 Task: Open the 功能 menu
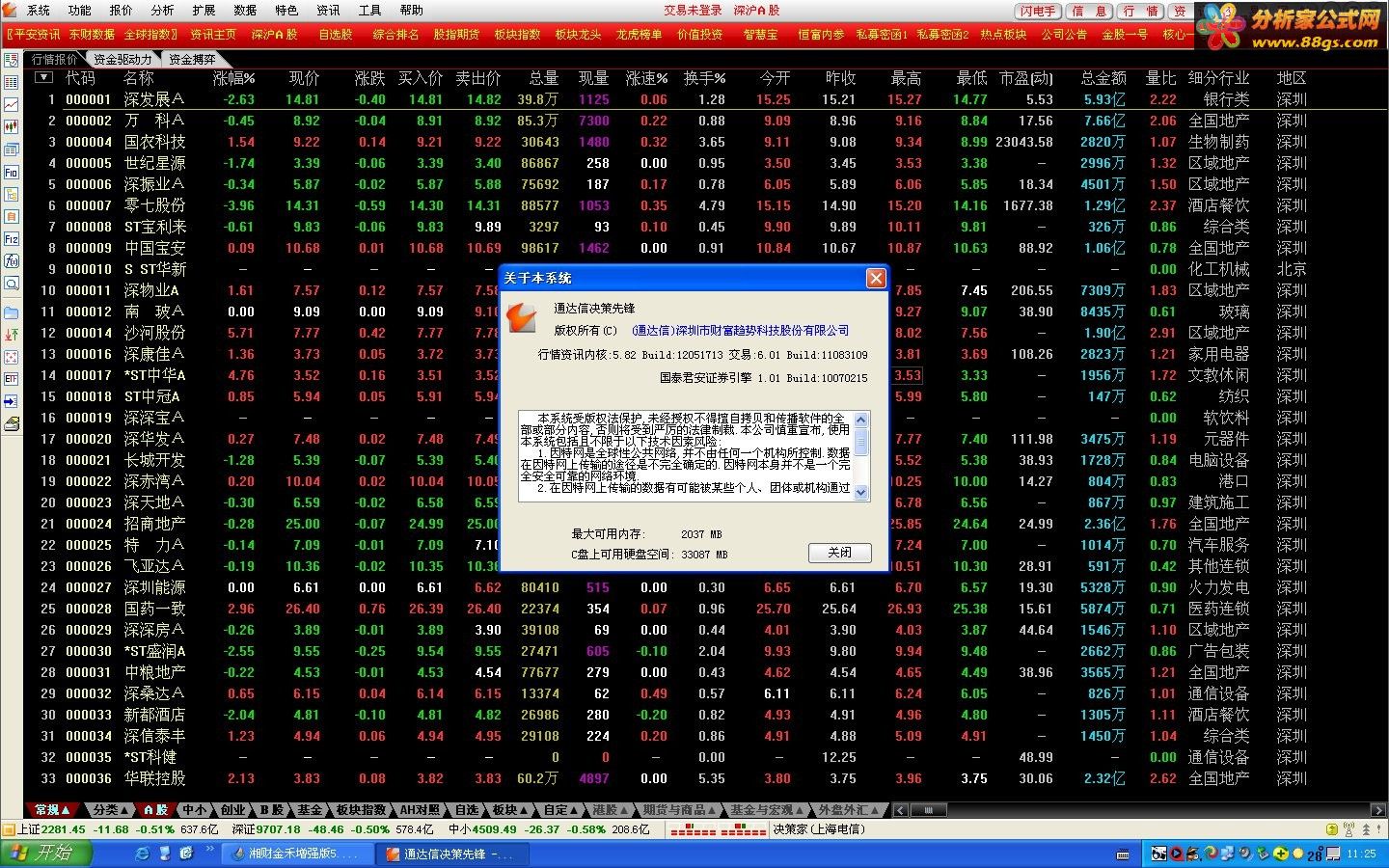pyautogui.click(x=80, y=11)
